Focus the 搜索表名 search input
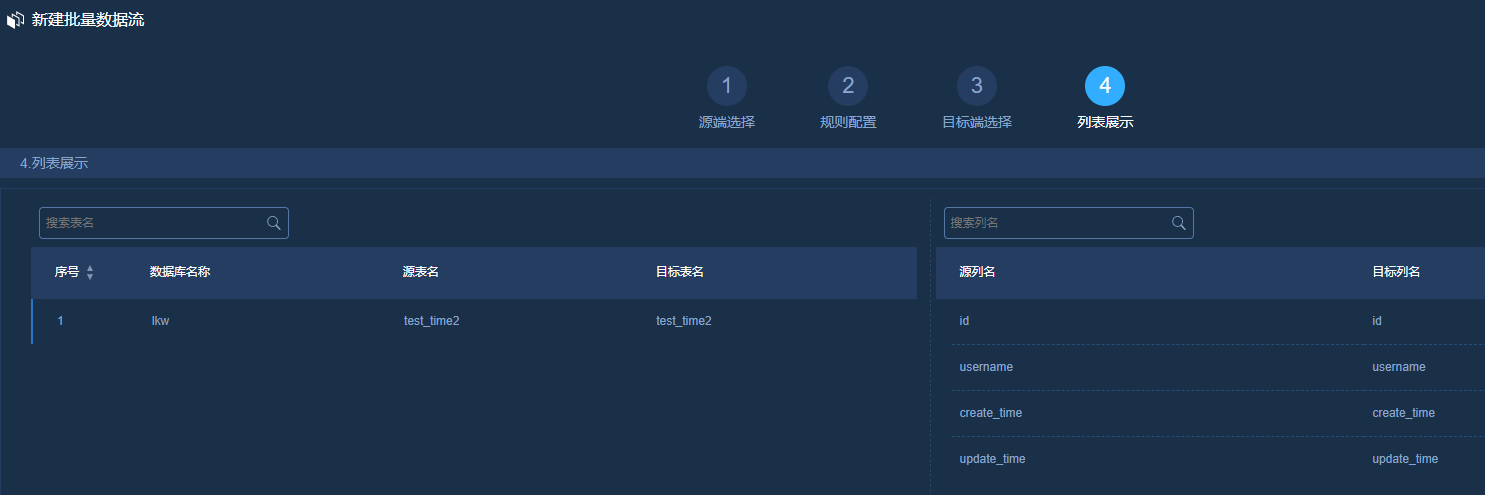This screenshot has height=495, width=1485. [152, 223]
